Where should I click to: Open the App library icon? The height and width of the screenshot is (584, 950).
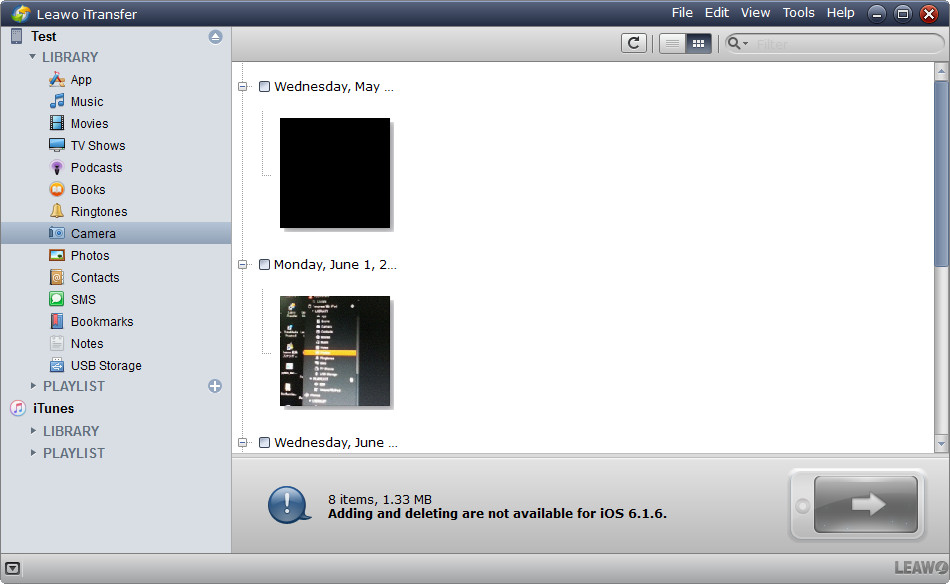pos(57,79)
